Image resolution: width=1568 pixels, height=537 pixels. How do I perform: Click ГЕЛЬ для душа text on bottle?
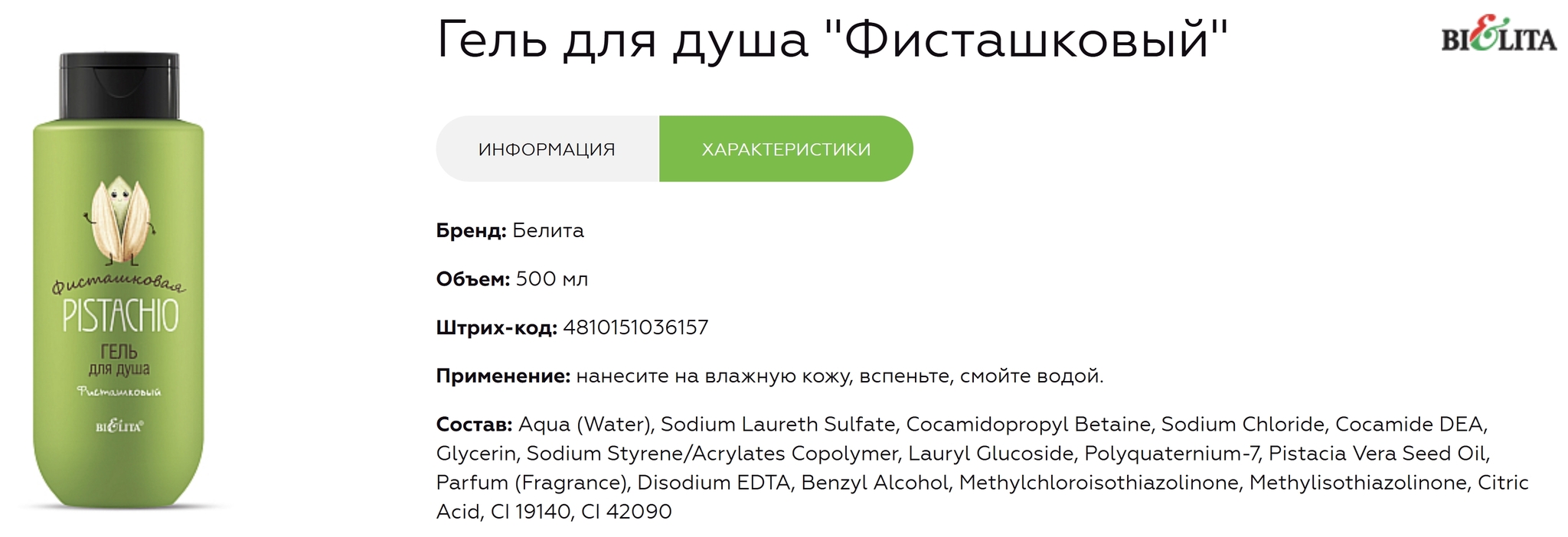(119, 360)
